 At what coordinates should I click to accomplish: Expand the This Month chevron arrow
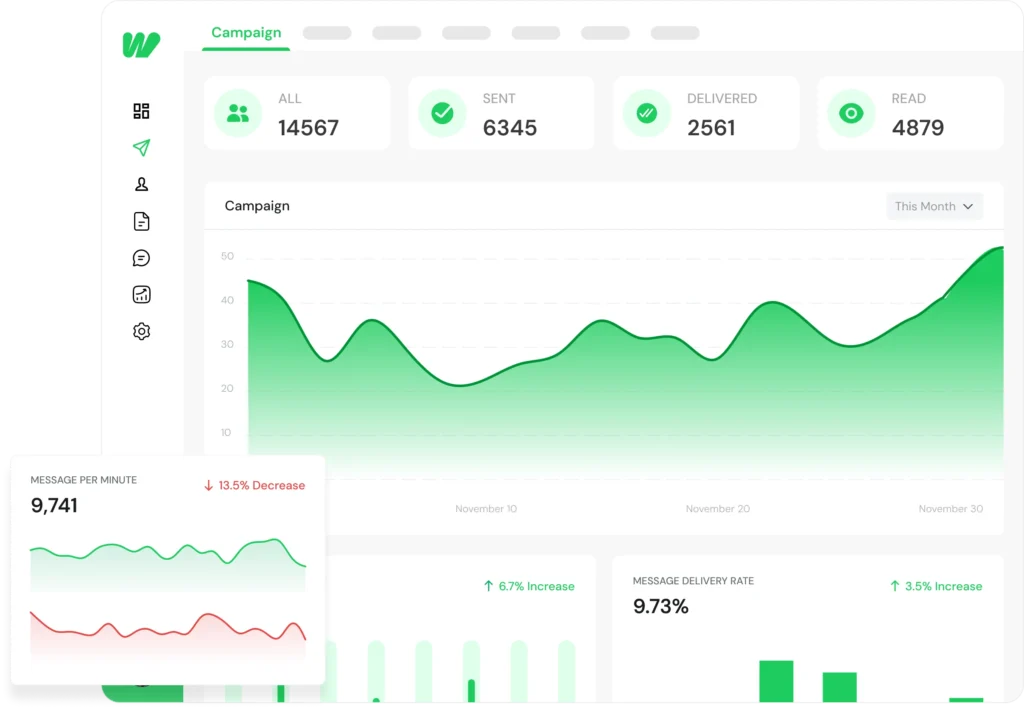coord(968,206)
